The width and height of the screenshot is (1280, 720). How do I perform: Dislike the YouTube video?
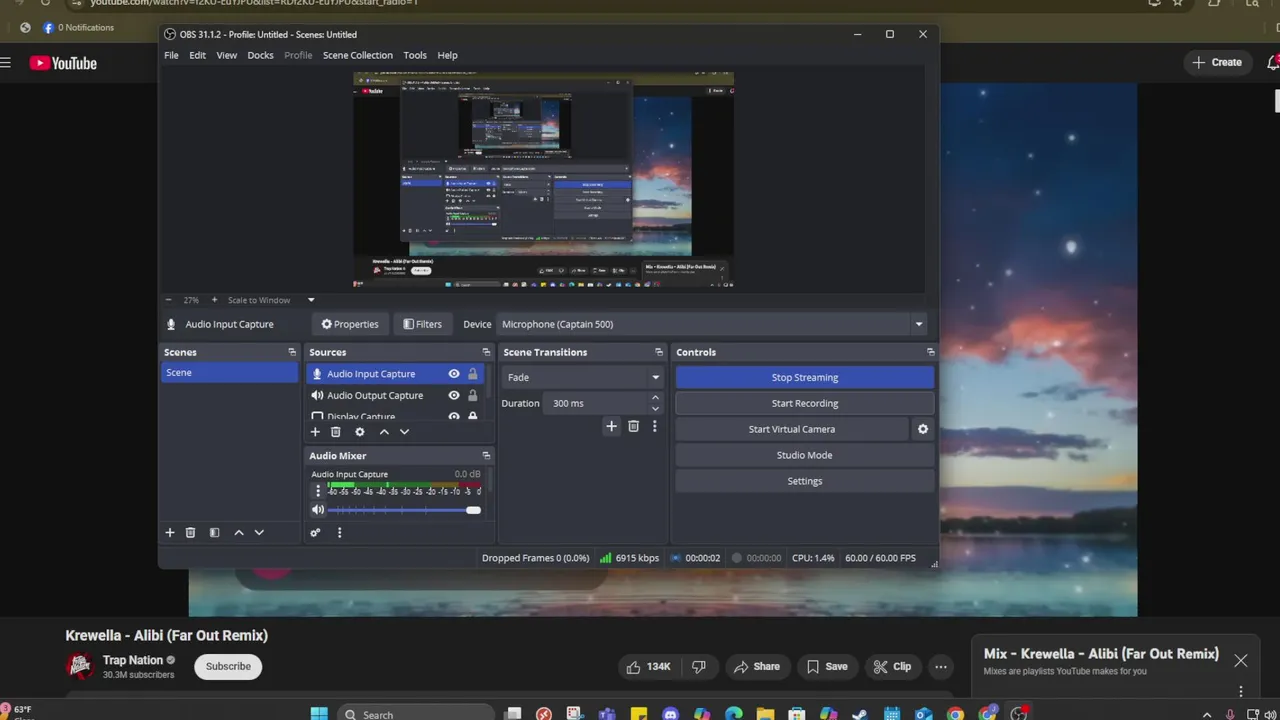tap(699, 667)
